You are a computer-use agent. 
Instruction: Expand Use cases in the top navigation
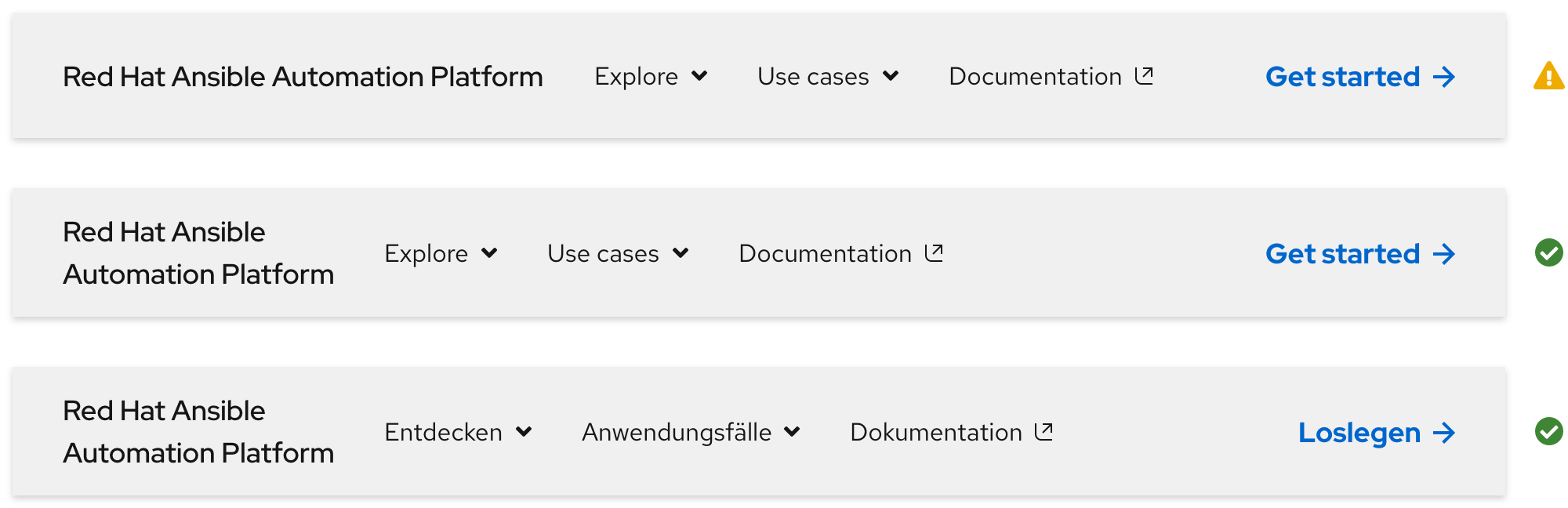(x=829, y=76)
